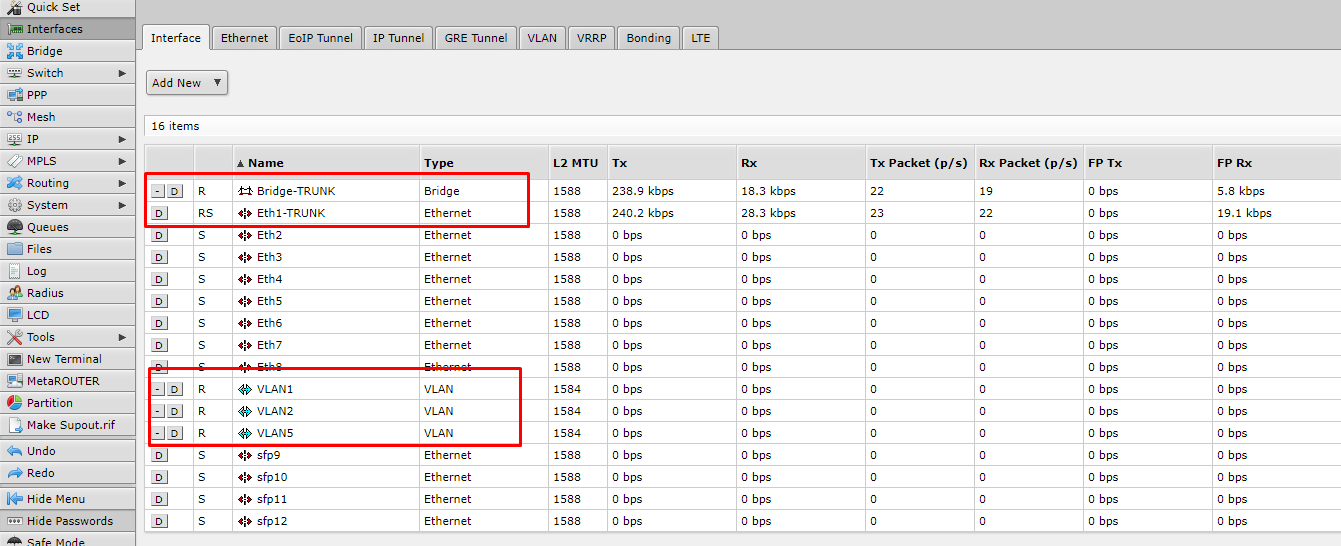Image resolution: width=1341 pixels, height=546 pixels.
Task: Open the Files folder icon
Action: click(15, 249)
